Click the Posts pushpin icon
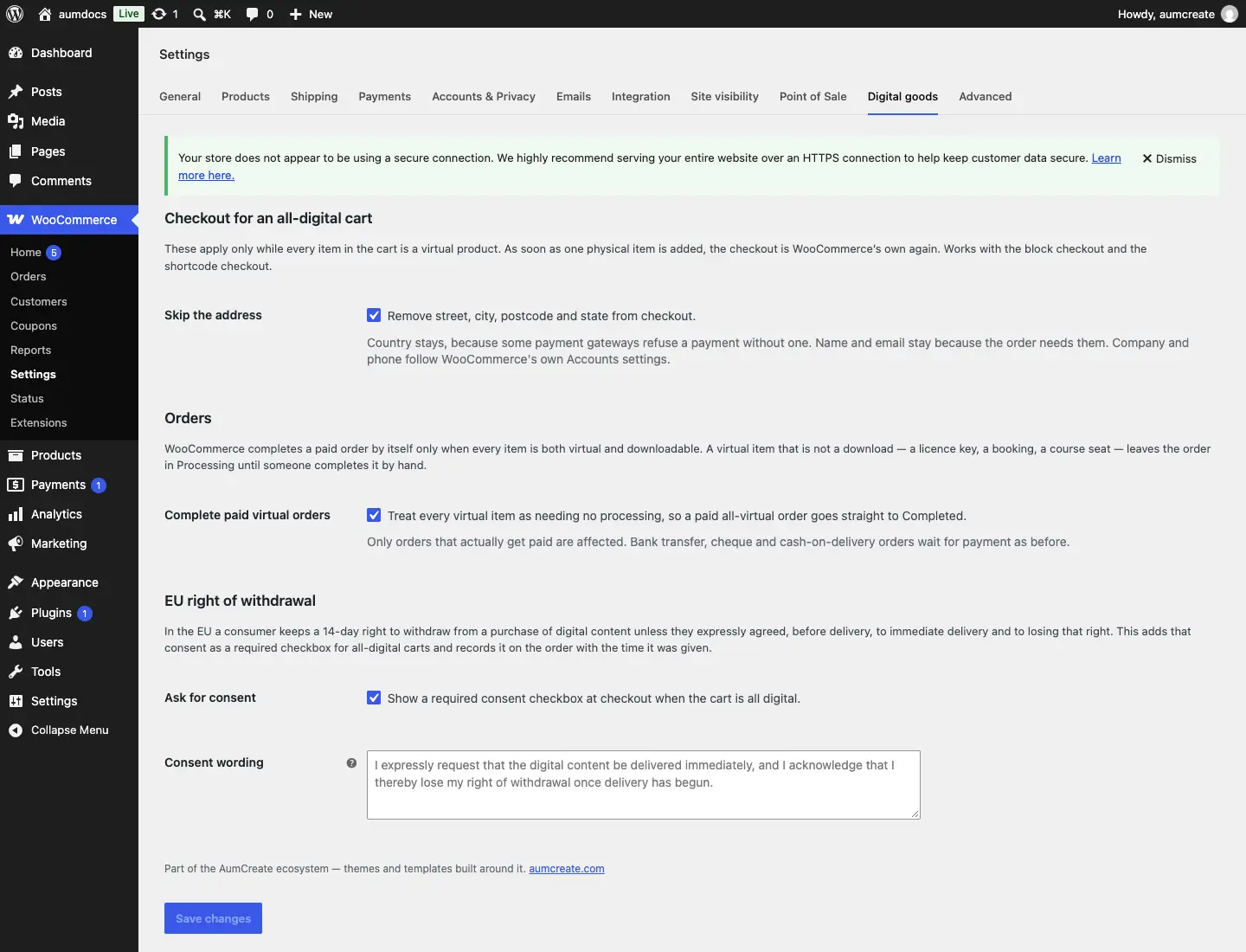 click(16, 92)
